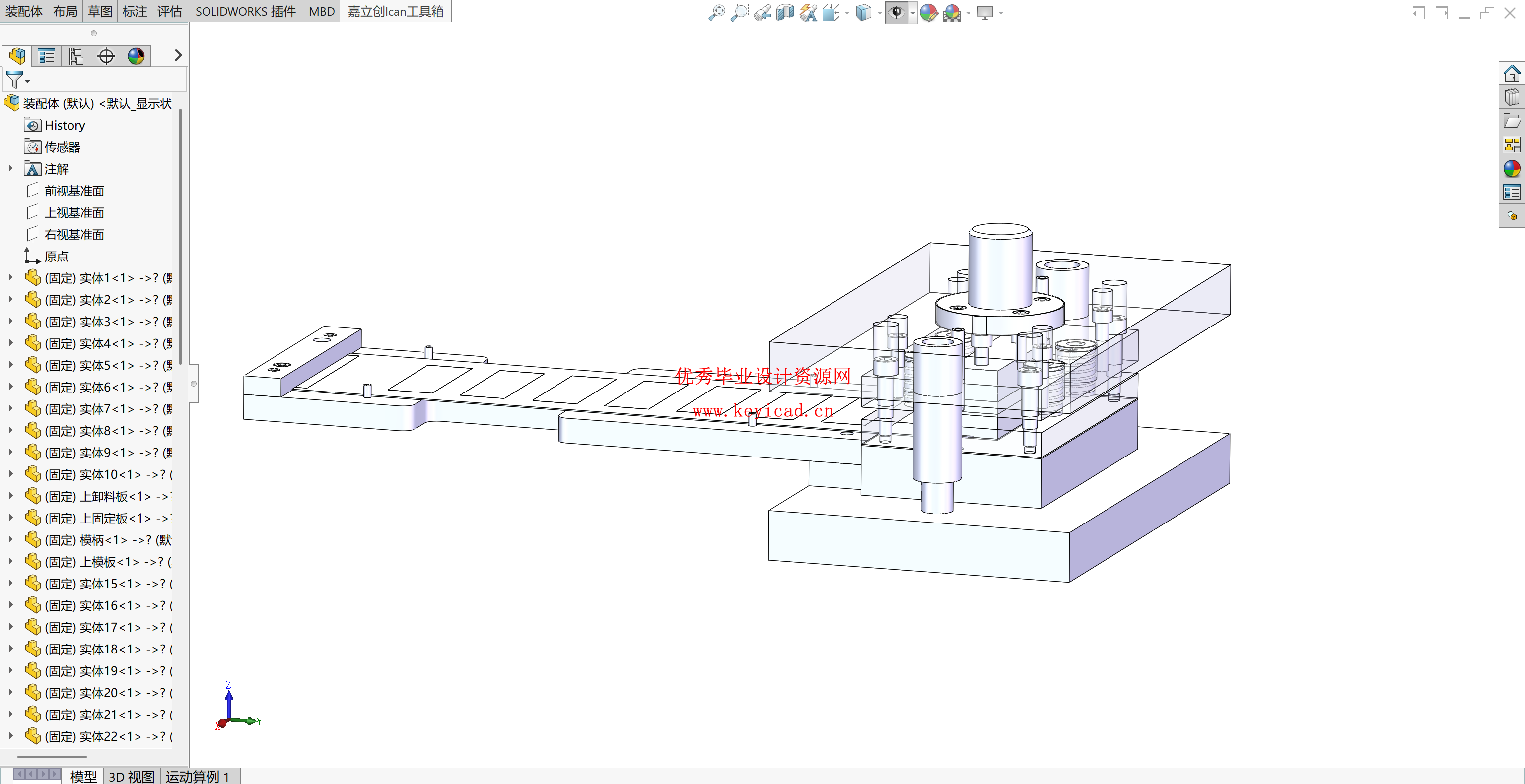Open View Settings monitor icon
Viewport: 1525px width, 784px height.
coord(984,12)
